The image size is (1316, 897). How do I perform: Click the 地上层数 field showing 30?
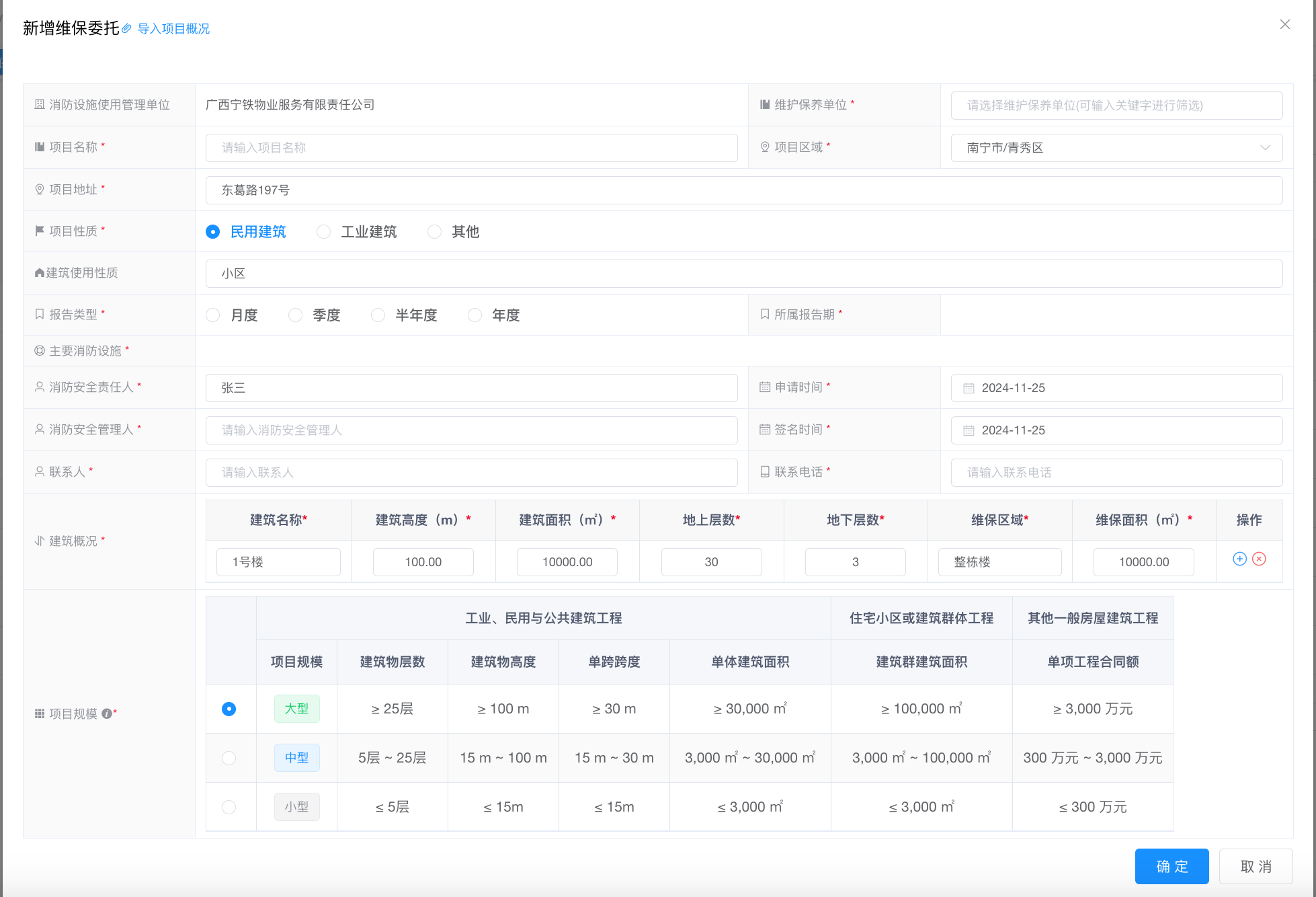tap(711, 562)
